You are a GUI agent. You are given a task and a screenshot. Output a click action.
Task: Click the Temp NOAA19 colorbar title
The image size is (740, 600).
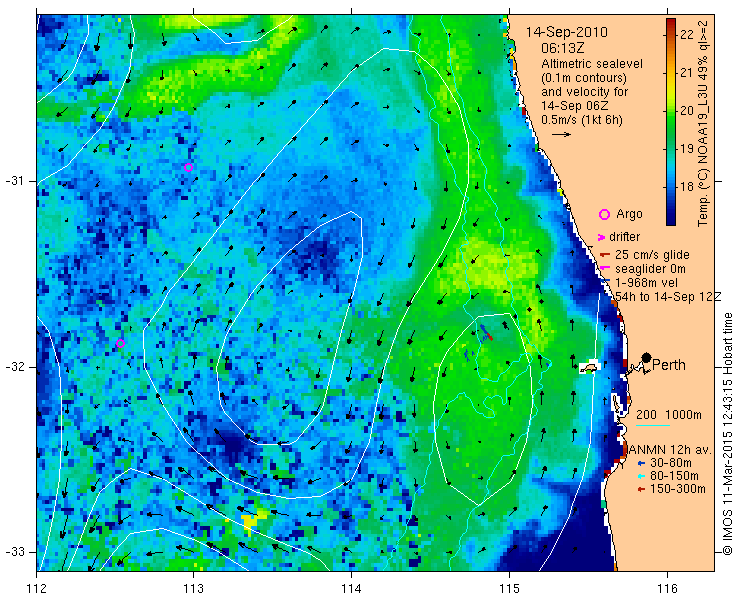click(703, 123)
